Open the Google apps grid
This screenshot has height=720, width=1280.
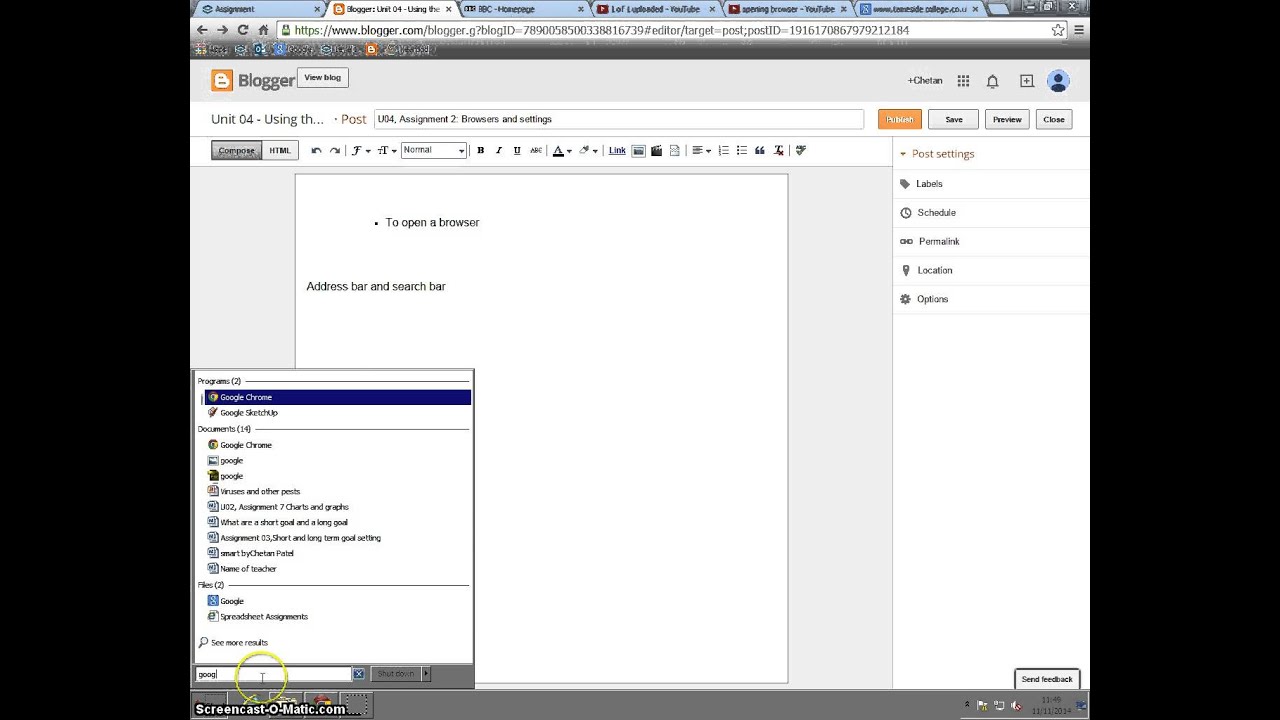[963, 81]
